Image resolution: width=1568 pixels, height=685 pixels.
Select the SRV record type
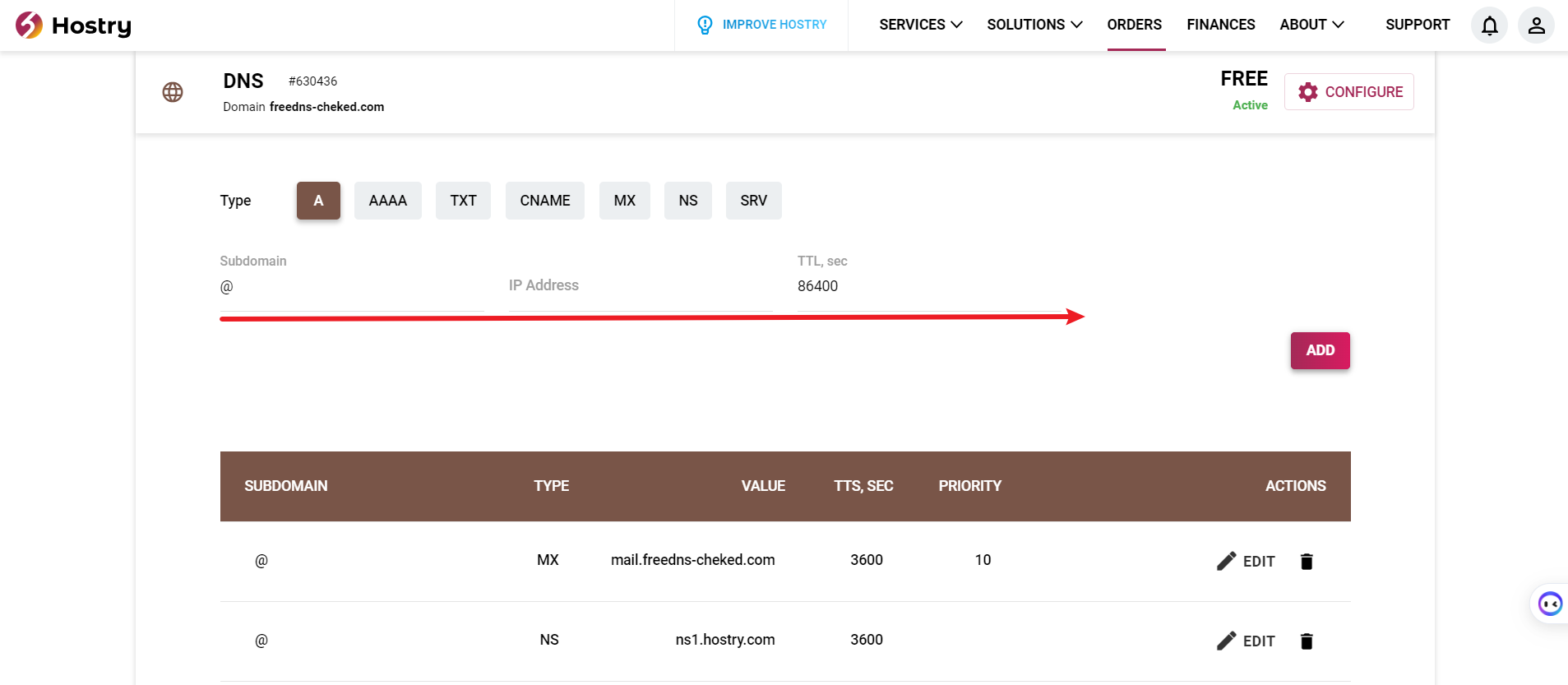coord(753,201)
